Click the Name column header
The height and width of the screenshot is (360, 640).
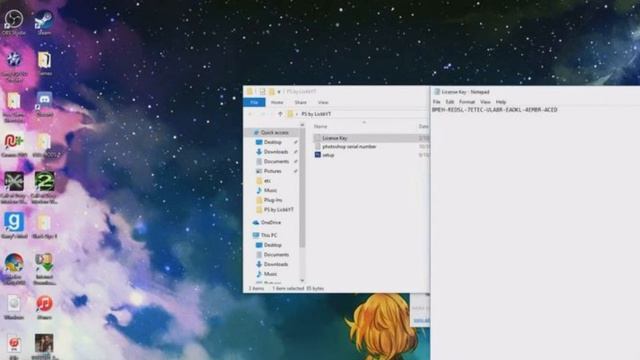(320, 127)
